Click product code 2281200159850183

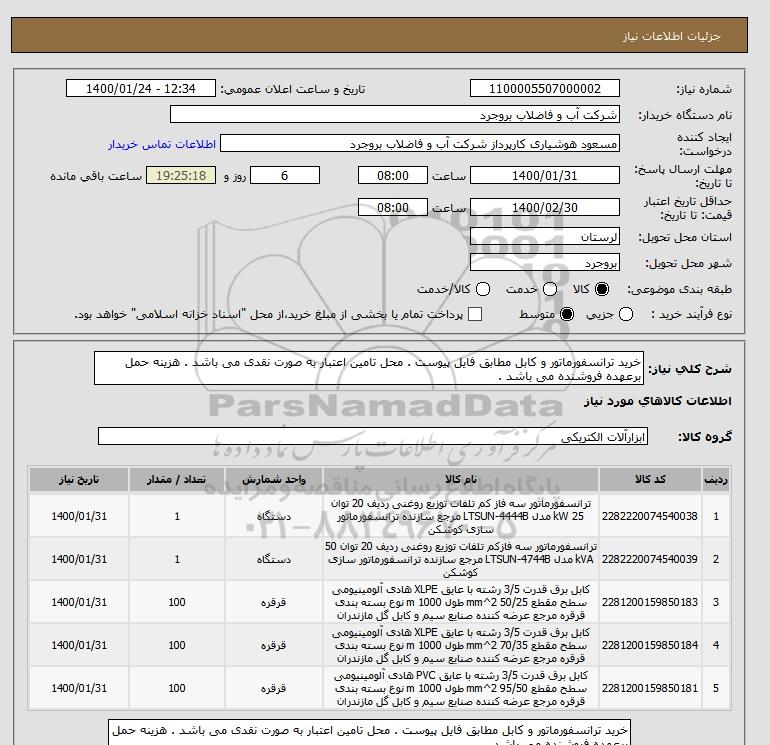point(650,602)
